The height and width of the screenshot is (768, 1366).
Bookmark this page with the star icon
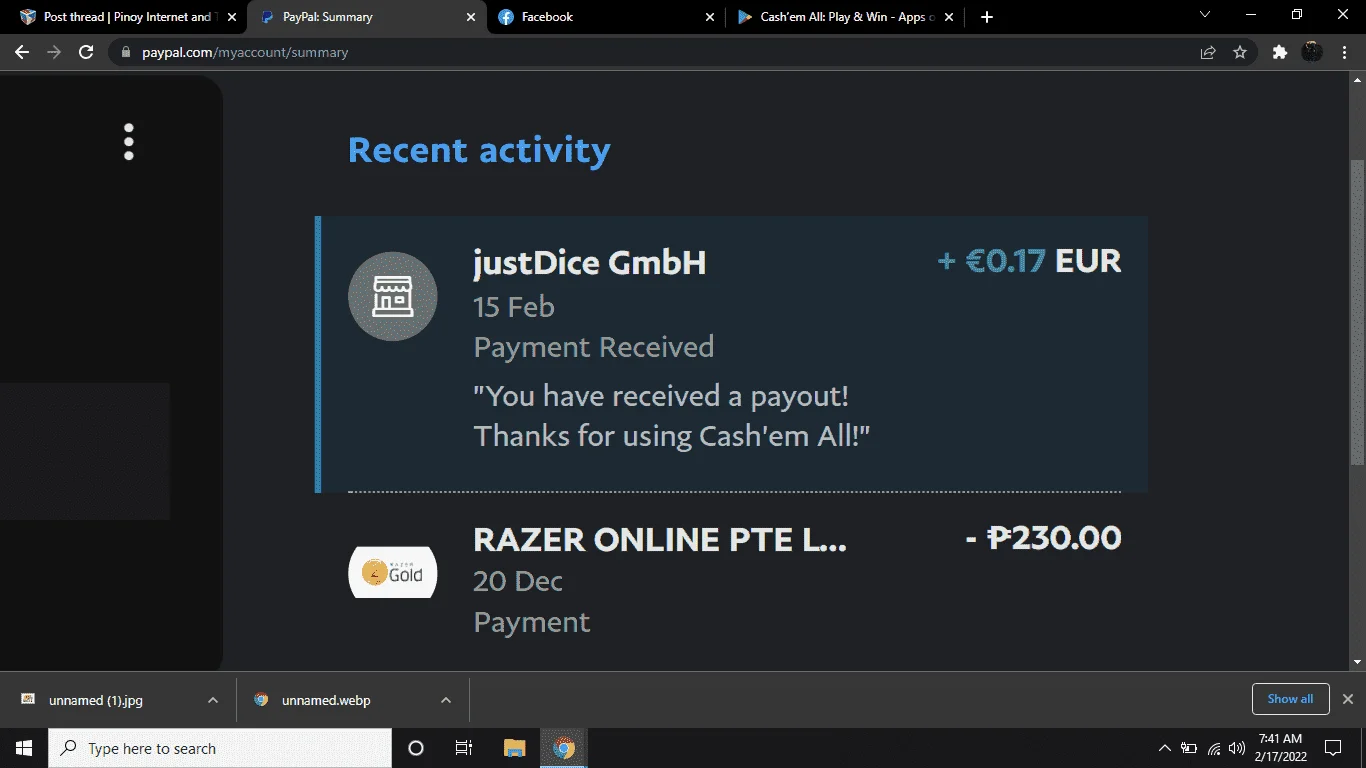(1240, 52)
